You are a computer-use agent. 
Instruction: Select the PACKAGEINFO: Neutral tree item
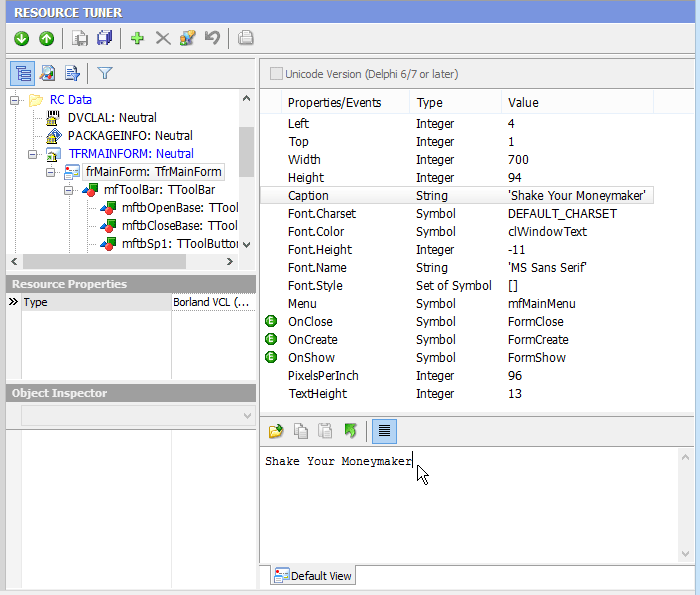130,136
